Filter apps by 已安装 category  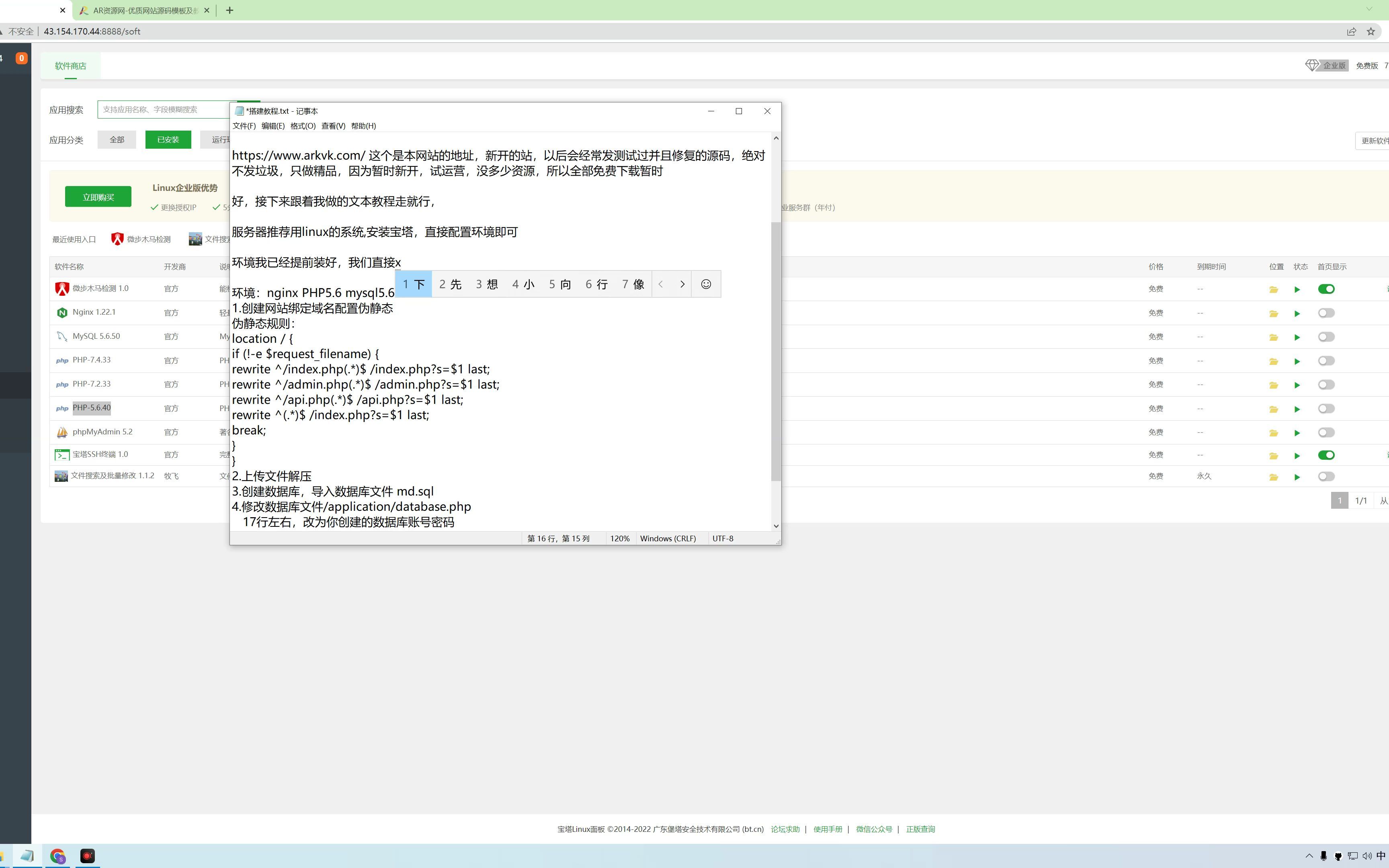click(x=168, y=139)
